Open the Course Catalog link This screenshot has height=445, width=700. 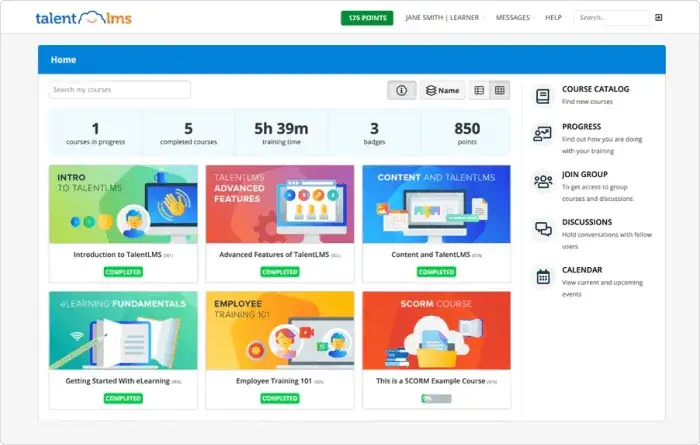point(596,89)
